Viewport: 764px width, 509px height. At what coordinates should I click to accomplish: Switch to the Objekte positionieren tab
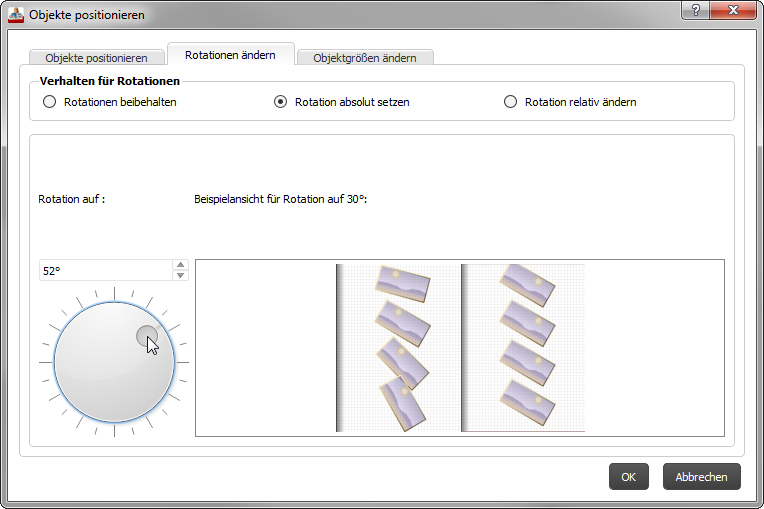coord(96,58)
